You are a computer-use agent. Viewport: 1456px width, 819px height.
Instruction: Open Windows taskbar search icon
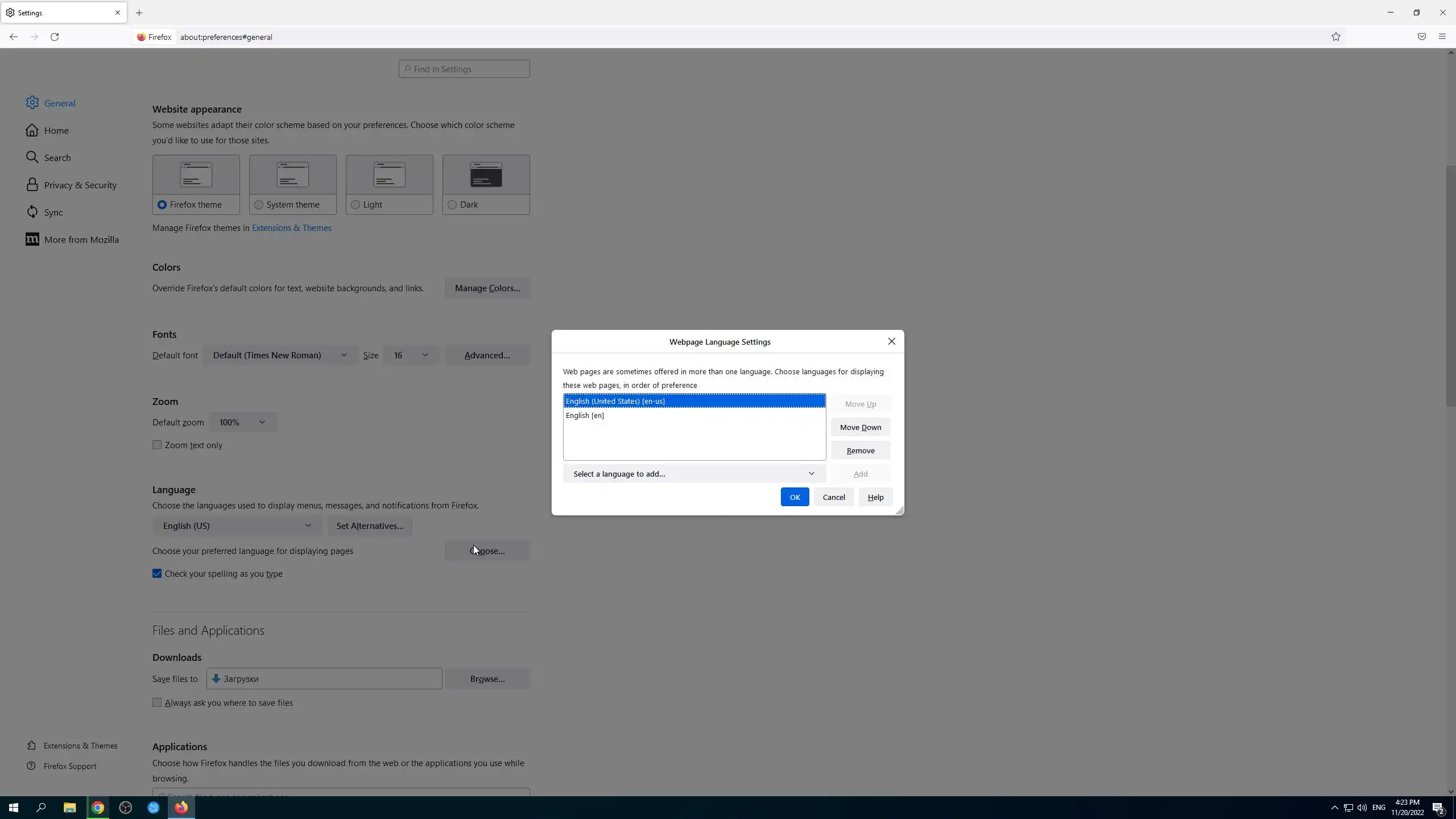pyautogui.click(x=41, y=808)
